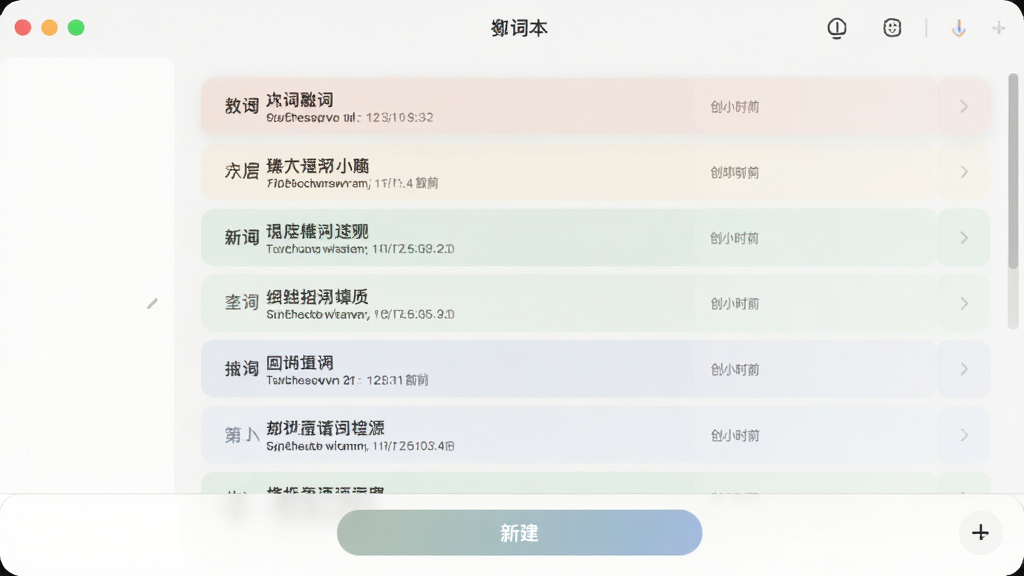Expand the chevron on the 第 sixth row
Screen dimensions: 1024x576
pos(964,435)
